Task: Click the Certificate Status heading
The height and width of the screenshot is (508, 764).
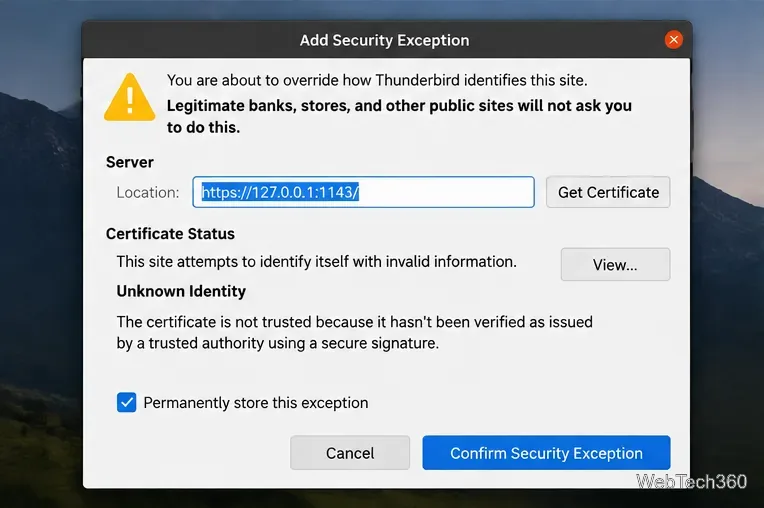Action: (x=170, y=234)
